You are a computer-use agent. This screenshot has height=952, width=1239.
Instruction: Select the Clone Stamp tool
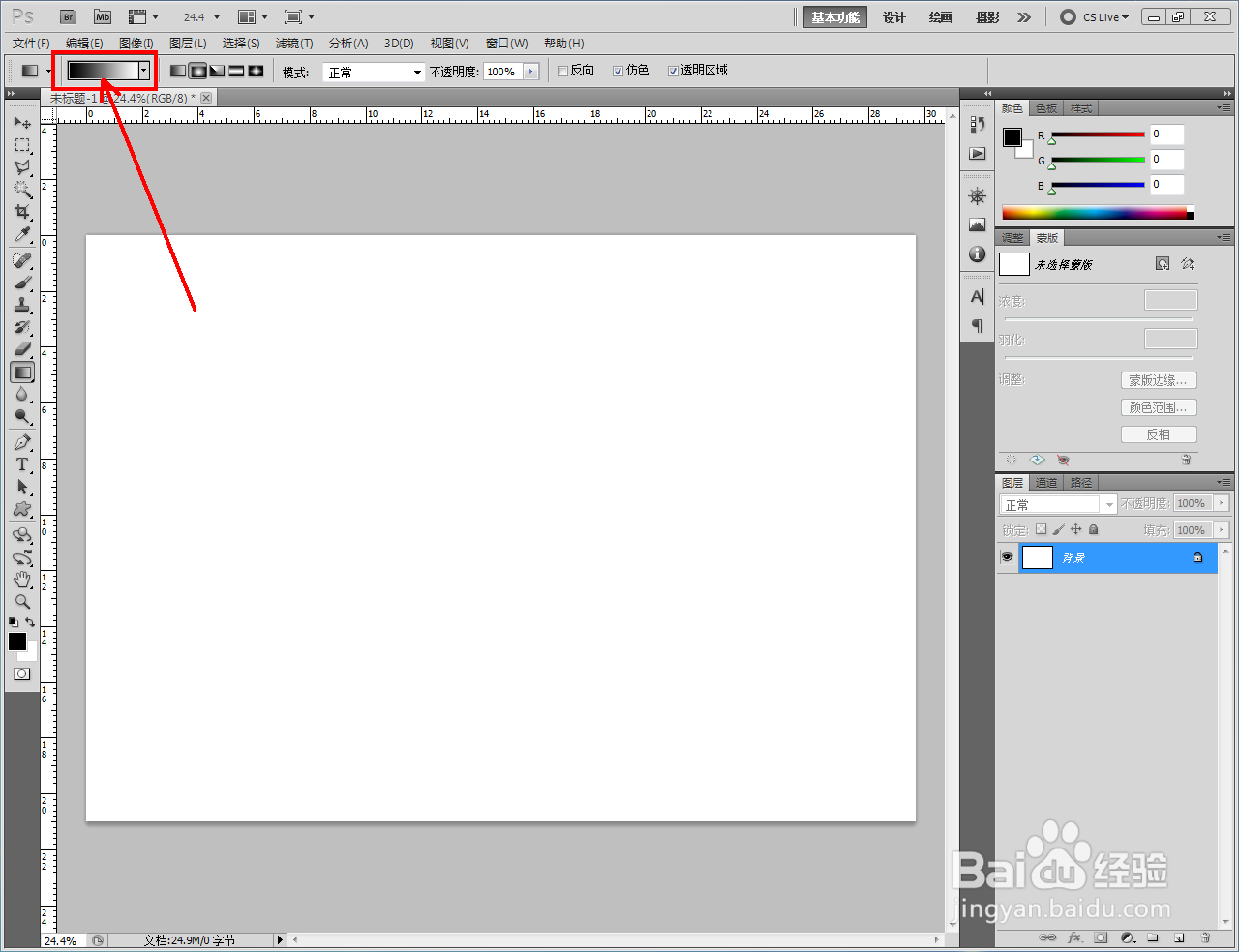point(22,305)
